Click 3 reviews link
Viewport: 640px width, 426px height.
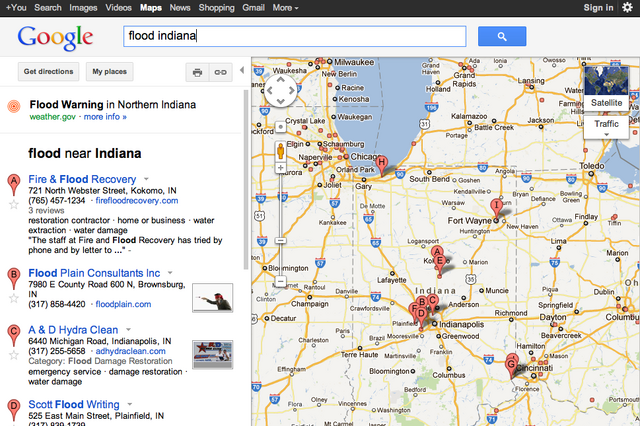[x=46, y=211]
